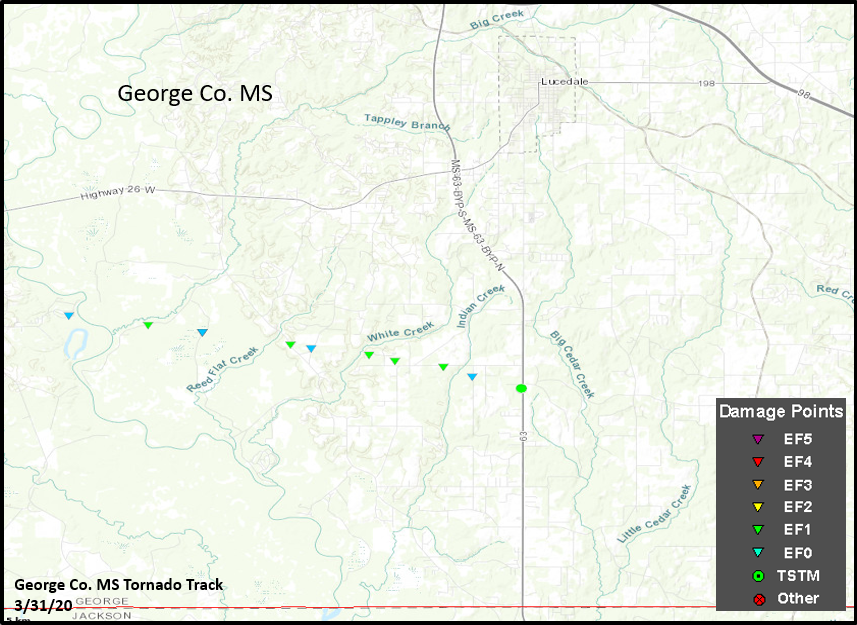Click the Damage Points legend title

[781, 412]
